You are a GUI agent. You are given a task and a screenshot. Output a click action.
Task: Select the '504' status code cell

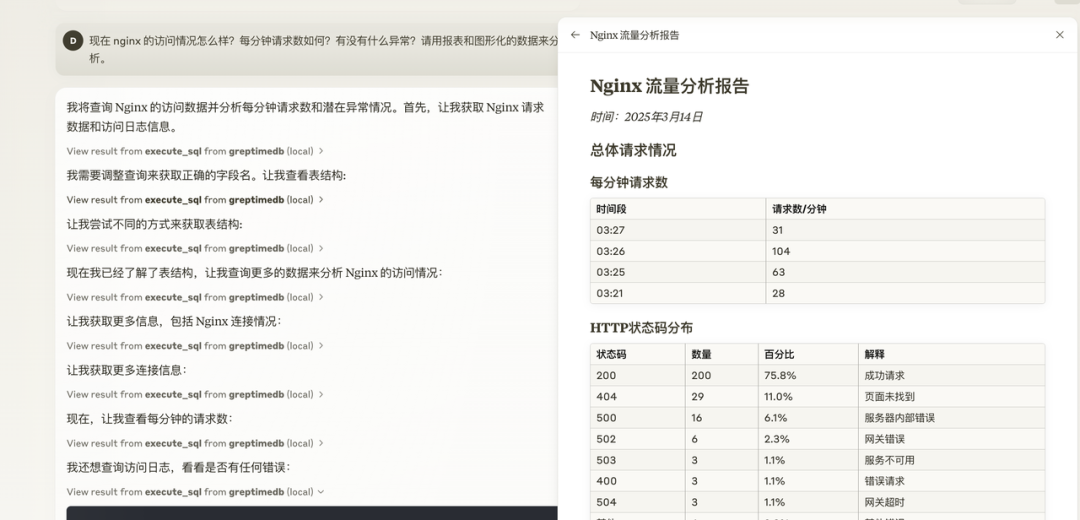point(638,502)
